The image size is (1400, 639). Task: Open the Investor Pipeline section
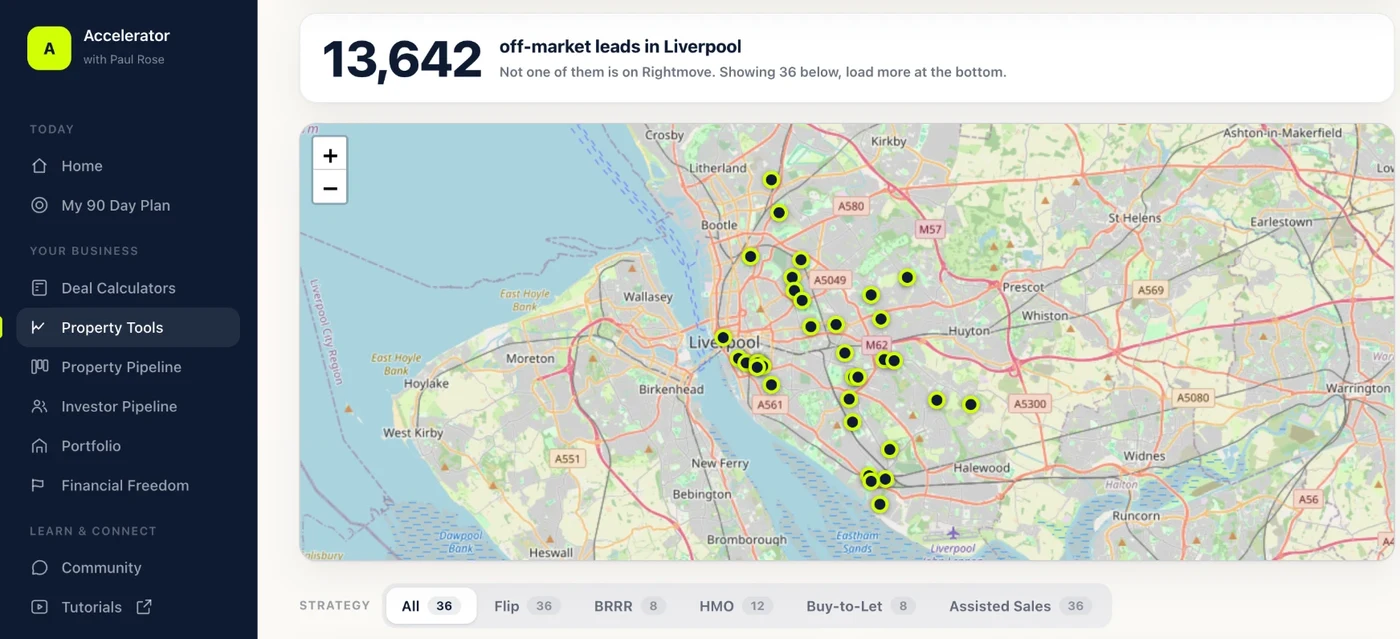[128, 406]
